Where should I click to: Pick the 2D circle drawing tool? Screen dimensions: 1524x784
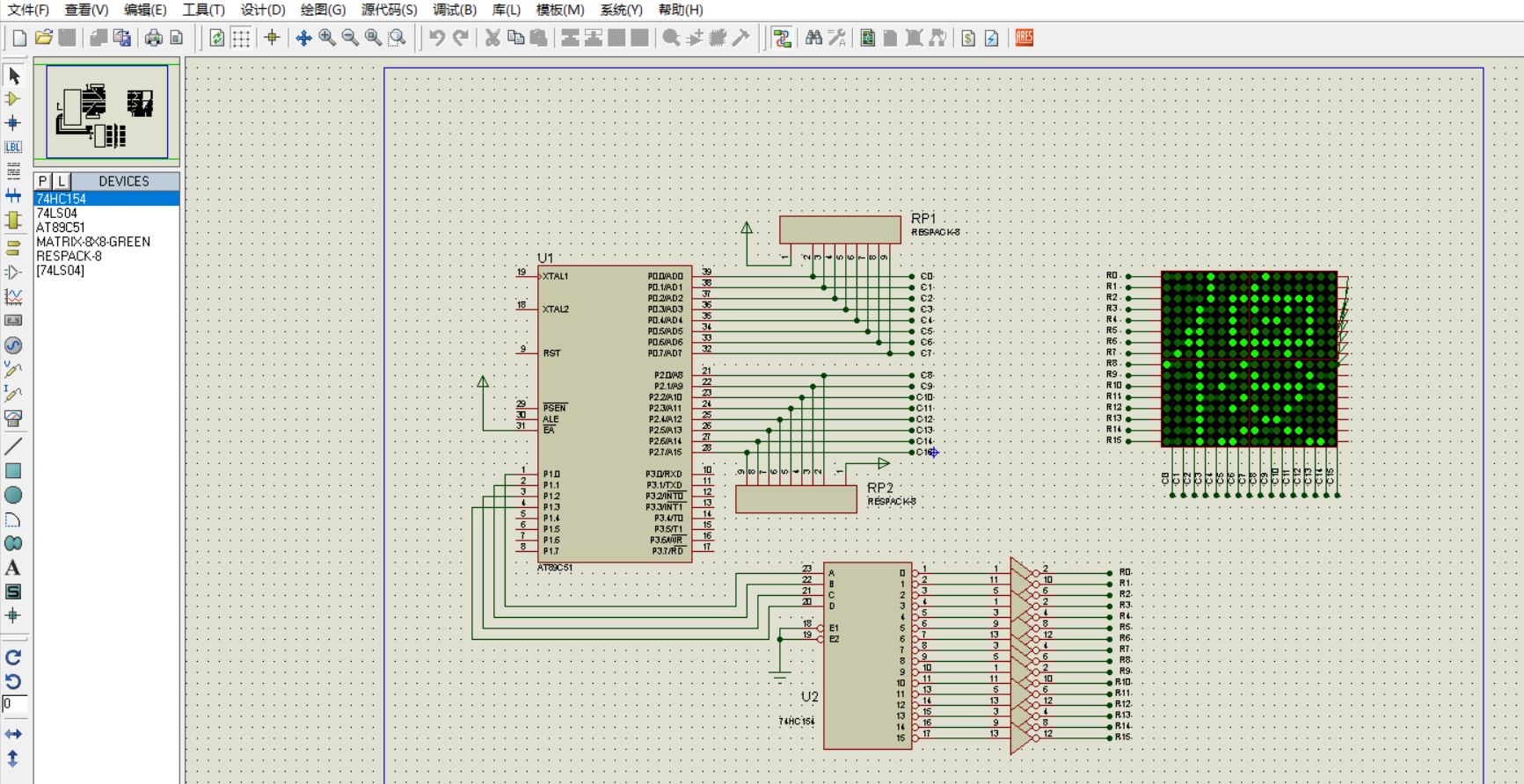click(13, 495)
